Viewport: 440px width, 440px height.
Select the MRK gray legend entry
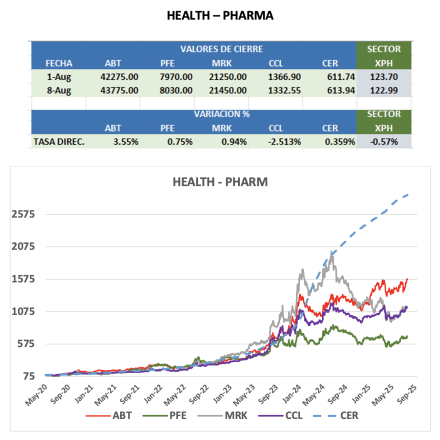(x=222, y=416)
